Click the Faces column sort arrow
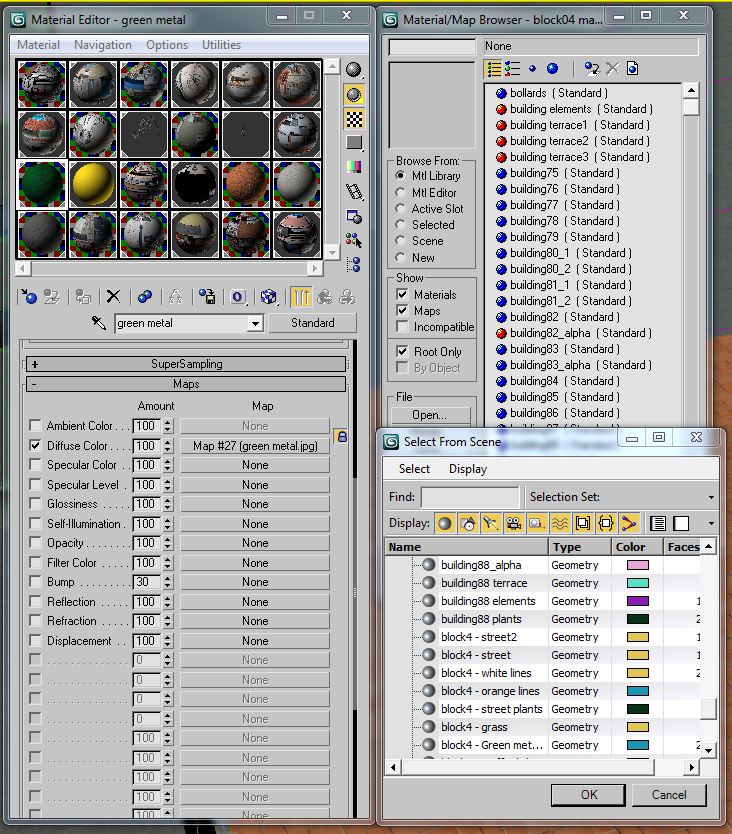 [x=709, y=546]
